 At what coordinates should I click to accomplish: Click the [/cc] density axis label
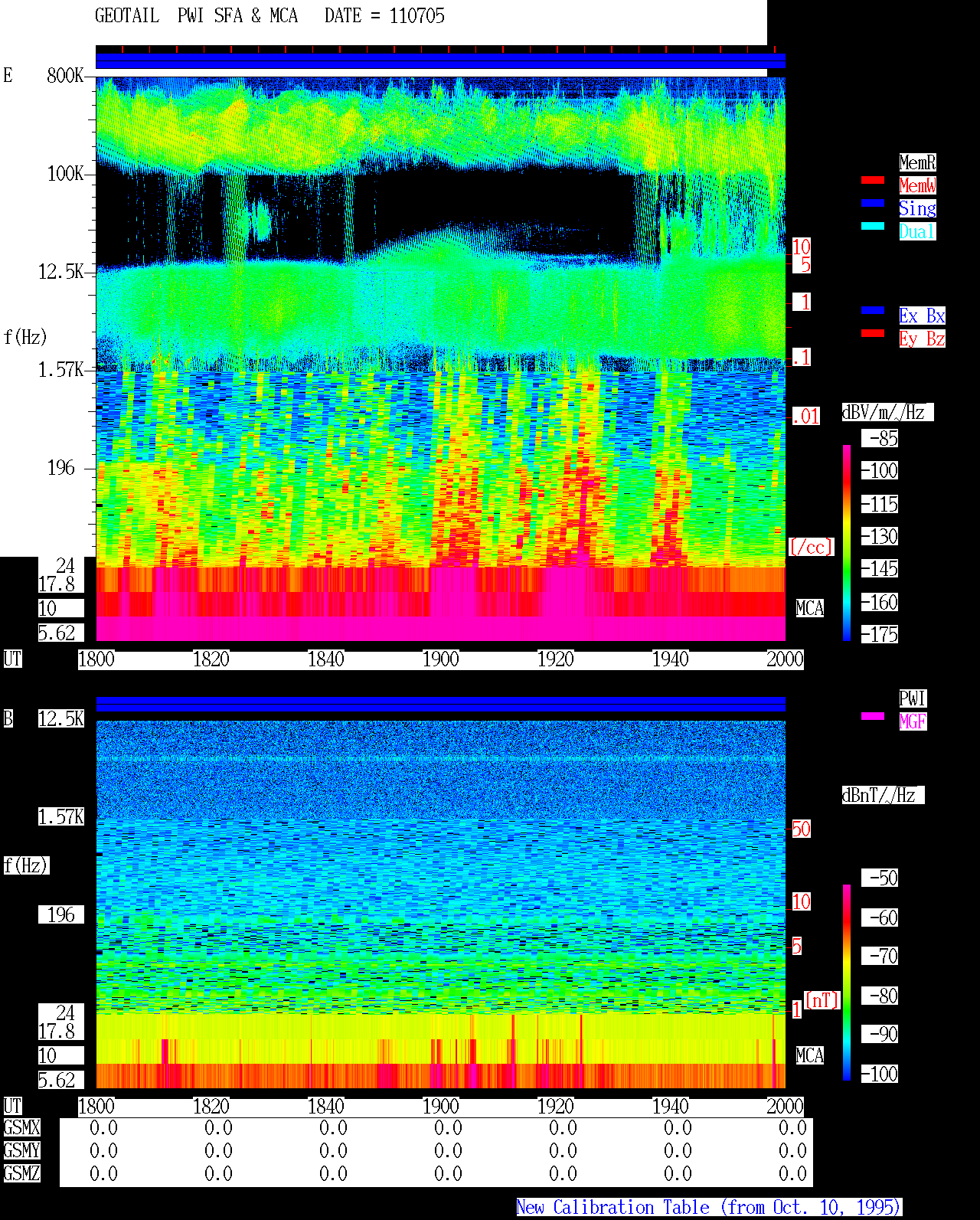(811, 548)
